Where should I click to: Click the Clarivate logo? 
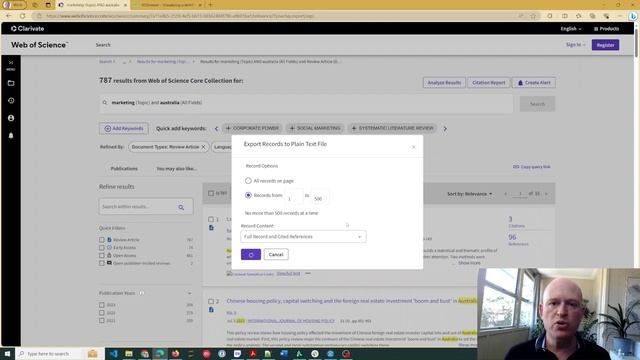(x=28, y=29)
